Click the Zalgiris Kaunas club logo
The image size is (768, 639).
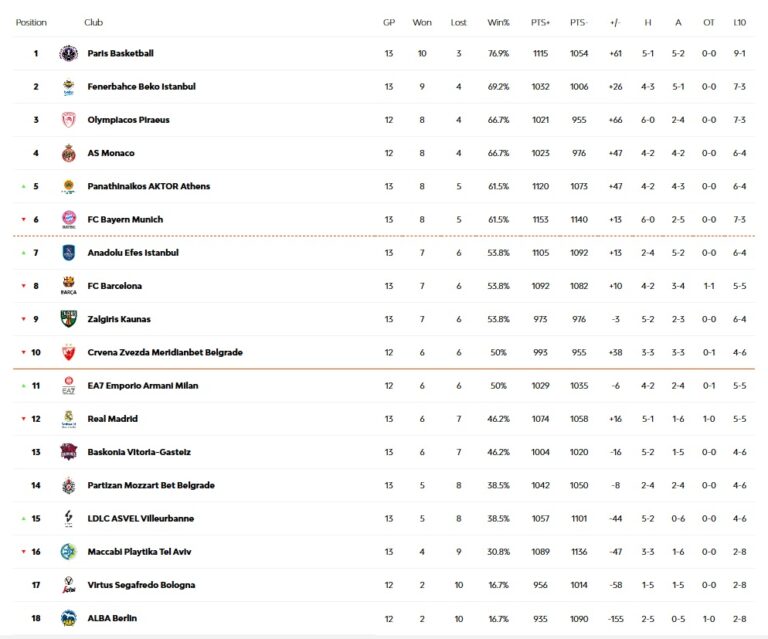pos(68,319)
